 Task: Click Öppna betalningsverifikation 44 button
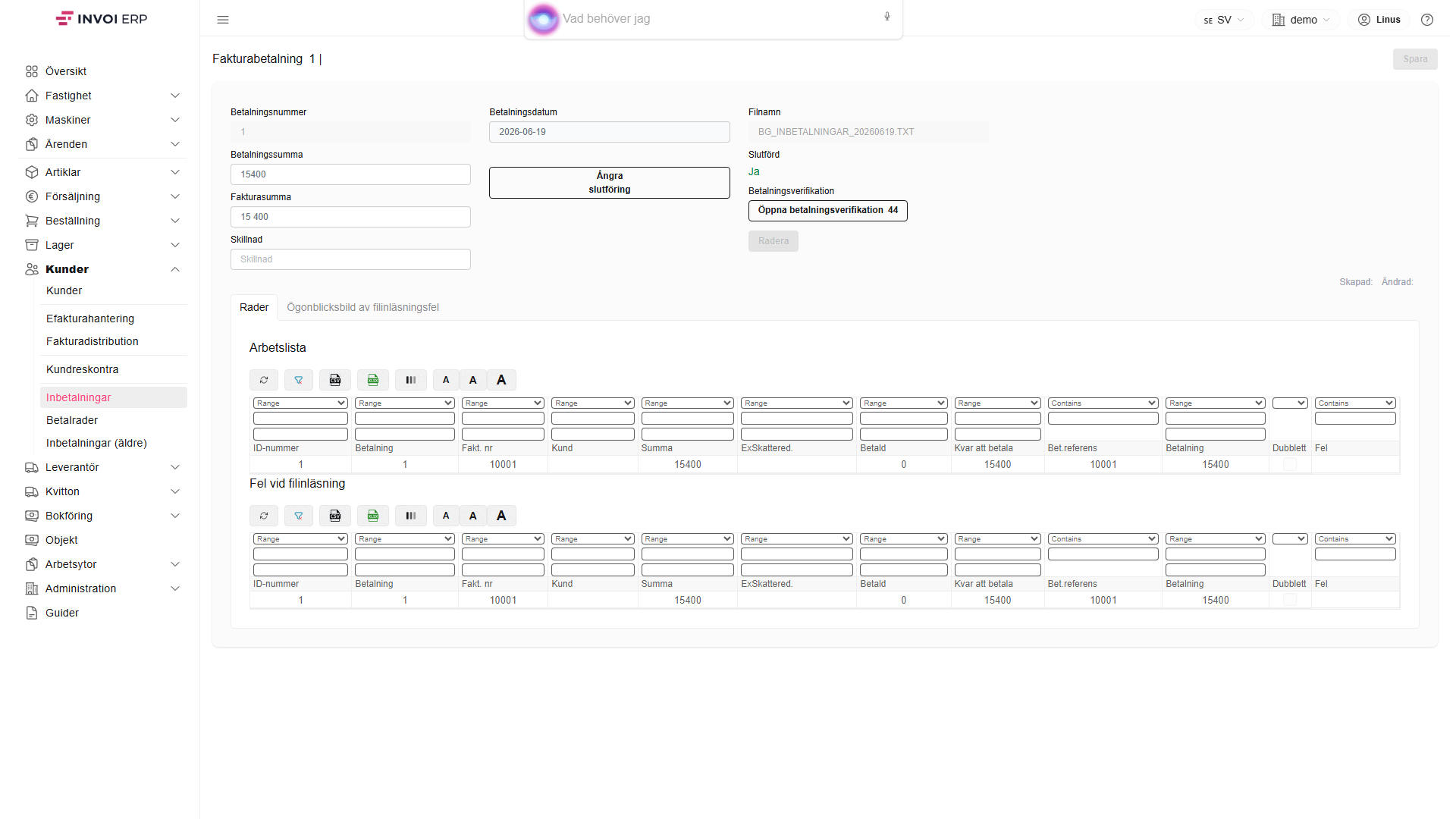(x=828, y=211)
